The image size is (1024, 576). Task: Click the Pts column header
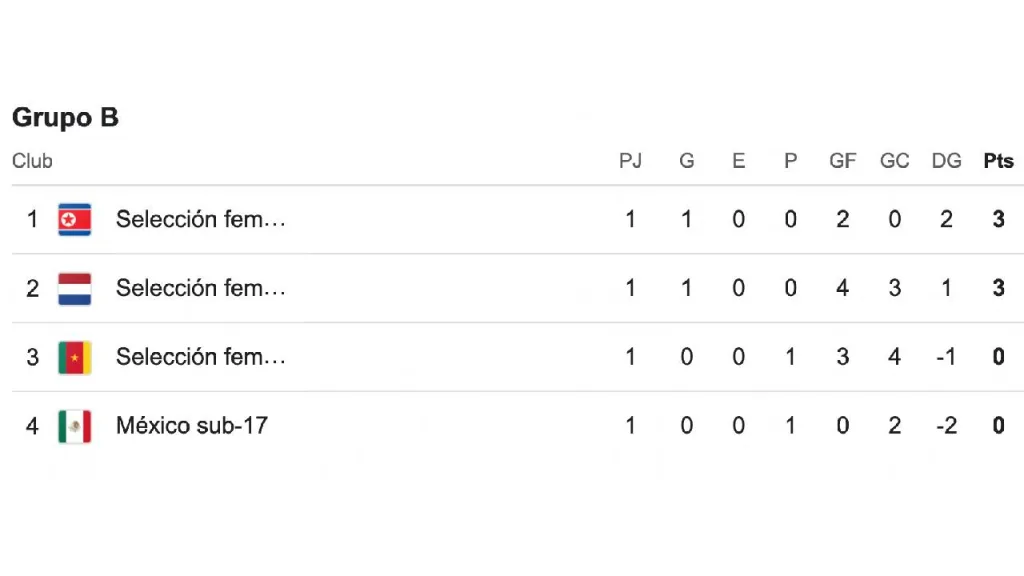click(x=998, y=161)
